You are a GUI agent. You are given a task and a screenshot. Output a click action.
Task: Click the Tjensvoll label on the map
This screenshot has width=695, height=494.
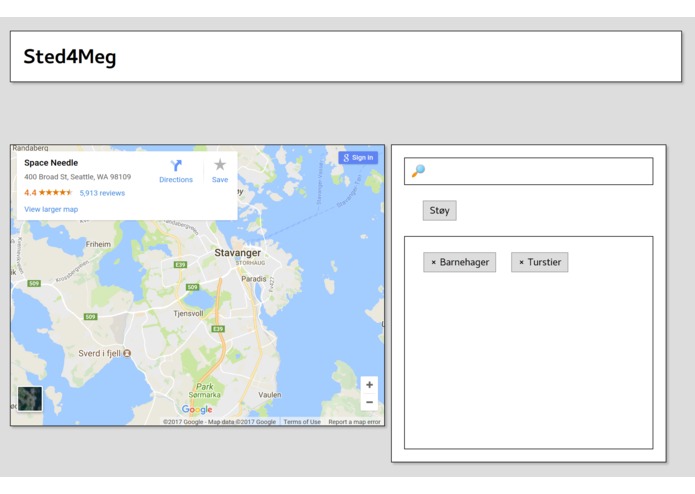(x=188, y=313)
